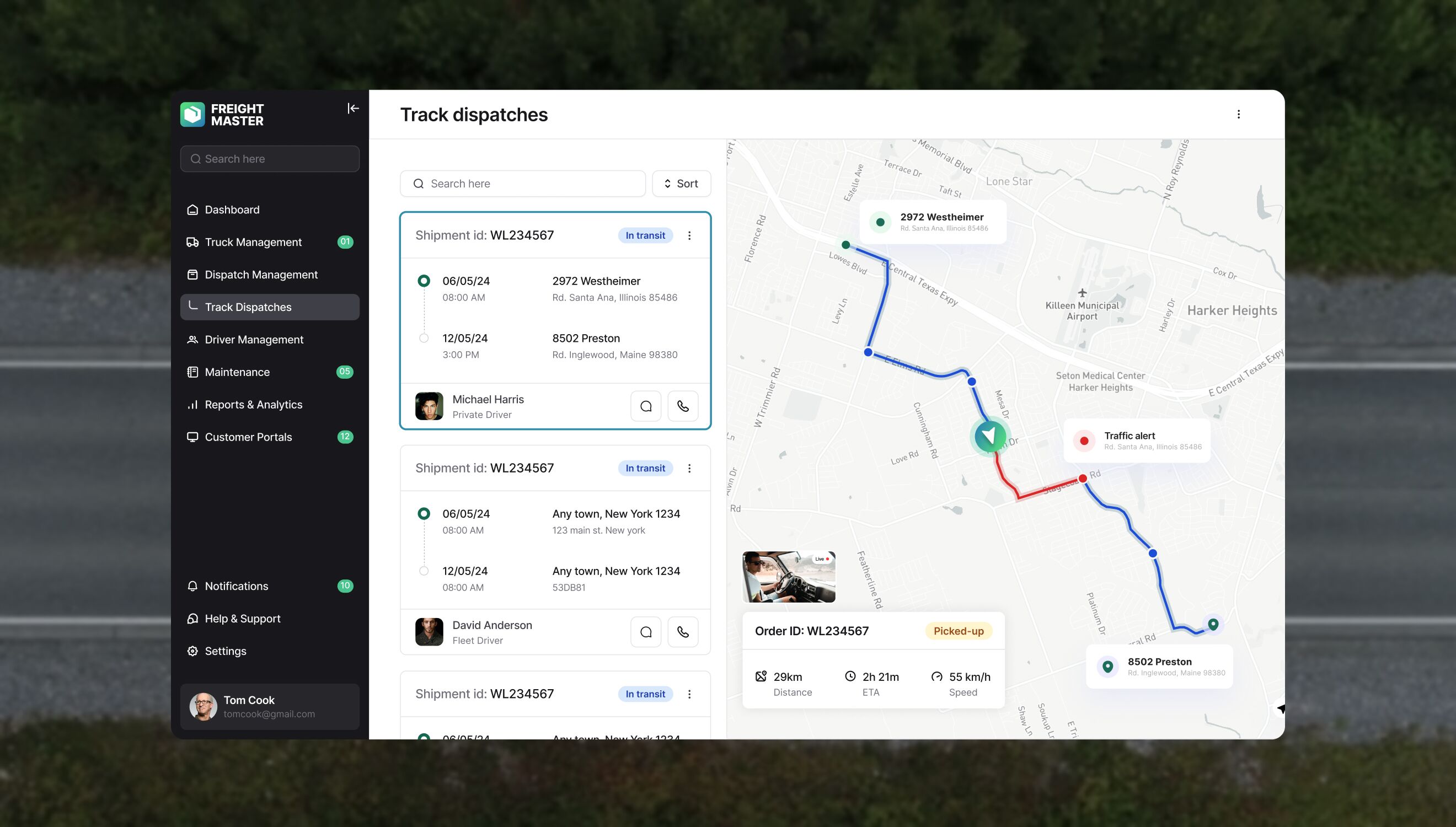Focus the sidebar Search here field

pos(270,158)
